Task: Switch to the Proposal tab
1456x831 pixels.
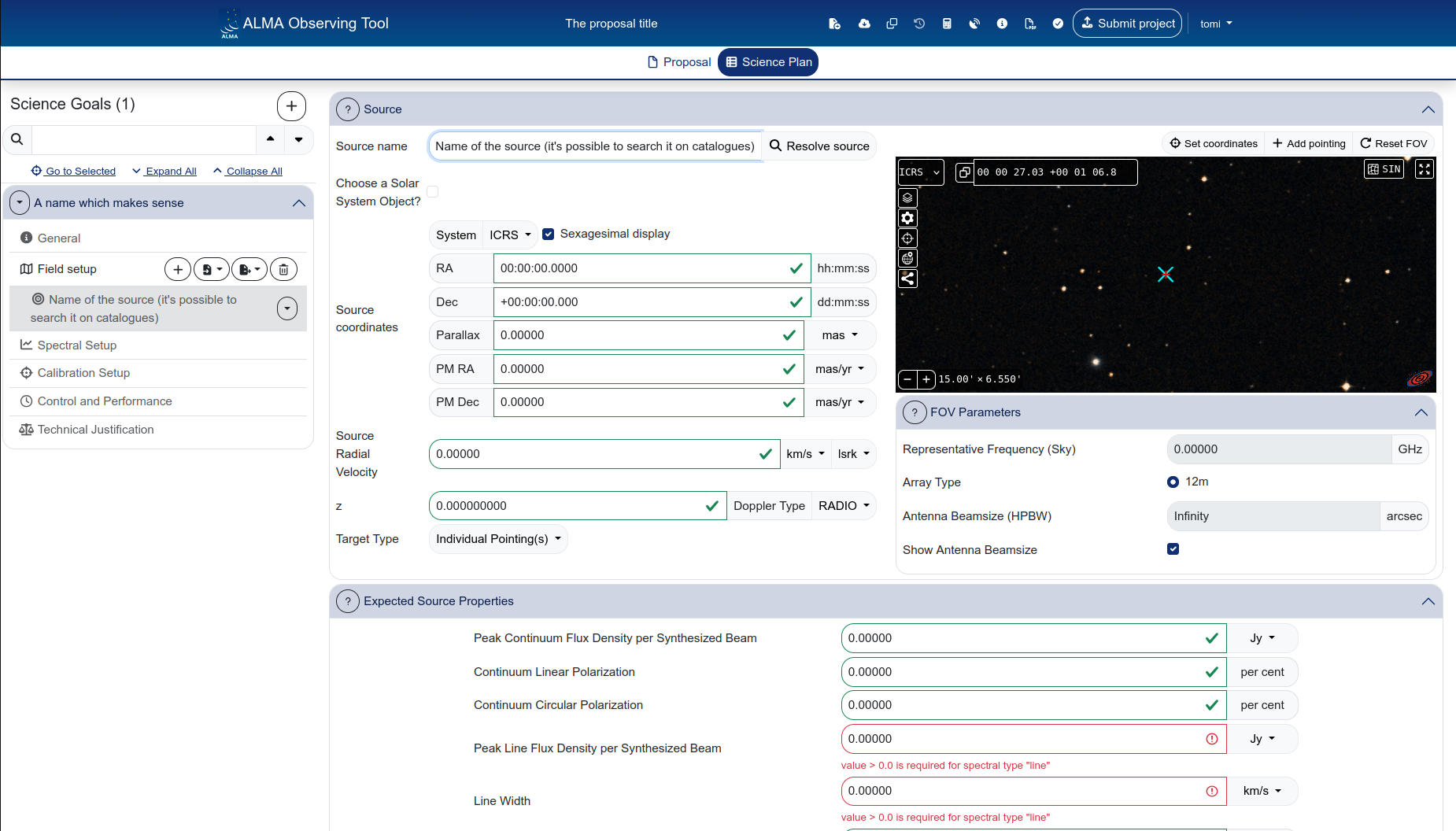Action: pos(678,62)
